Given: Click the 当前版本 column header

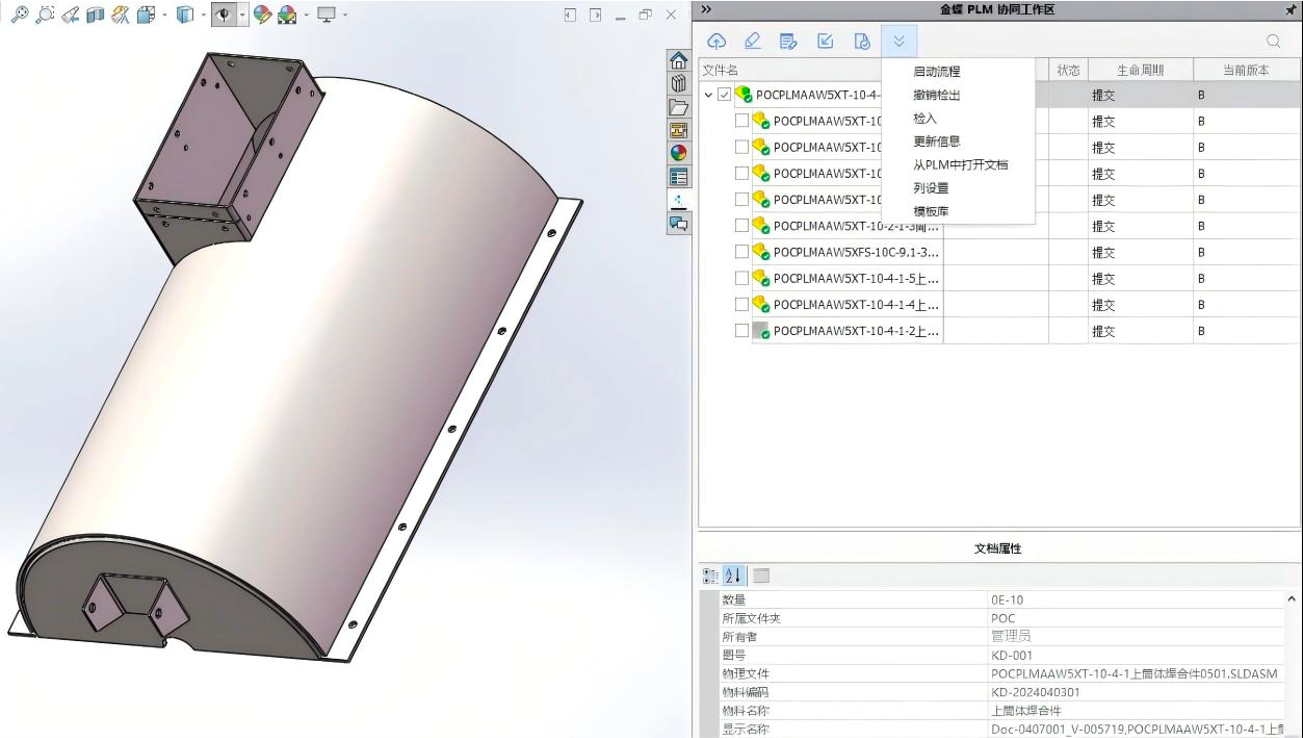Looking at the screenshot, I should point(1245,70).
